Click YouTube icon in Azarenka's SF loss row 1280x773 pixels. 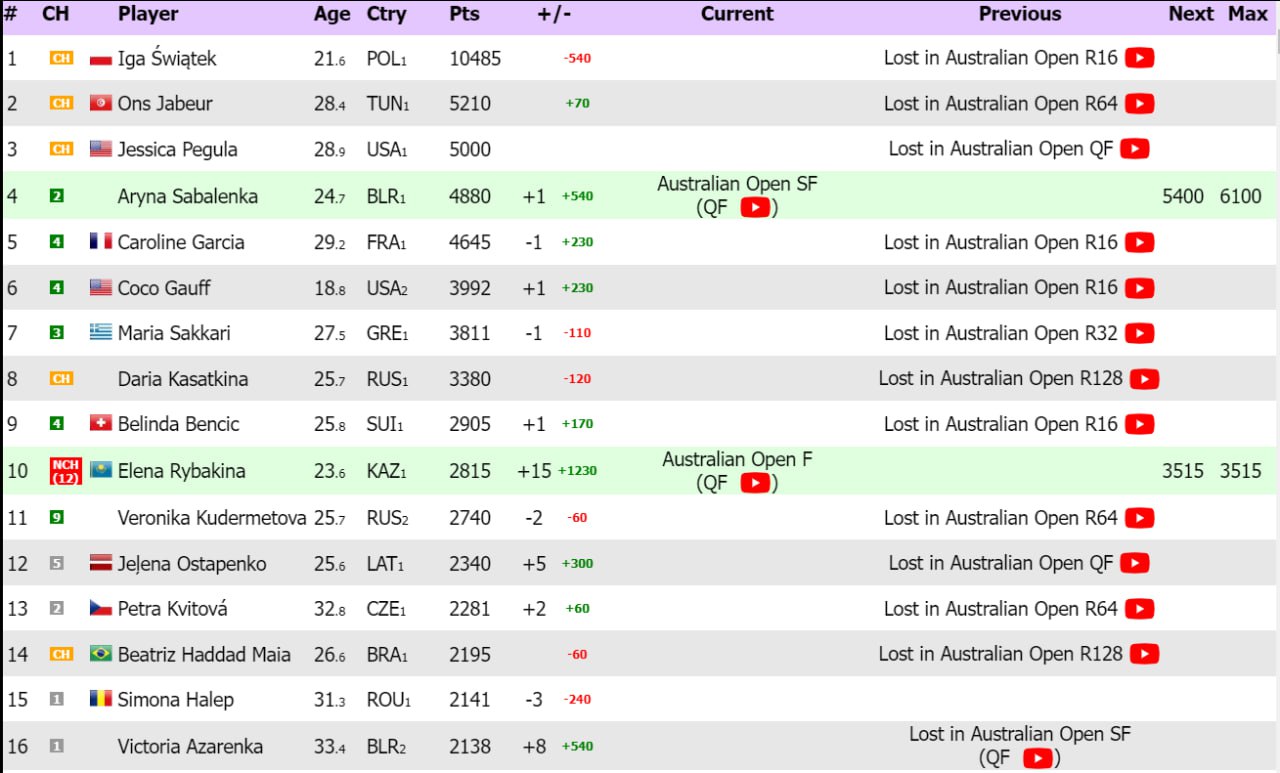coord(1039,759)
